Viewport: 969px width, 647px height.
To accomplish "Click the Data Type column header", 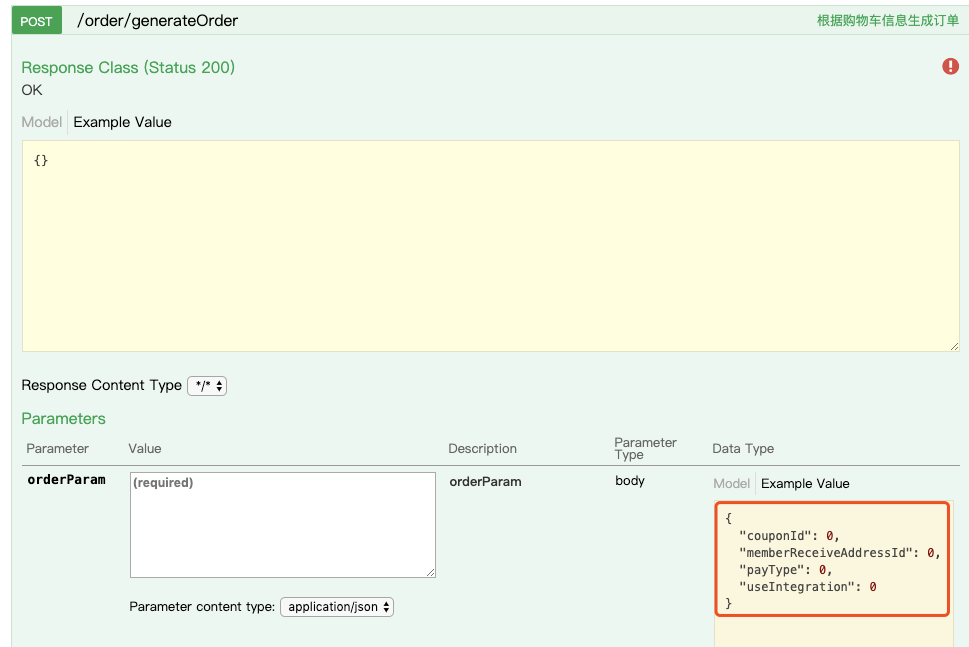I will [x=743, y=449].
